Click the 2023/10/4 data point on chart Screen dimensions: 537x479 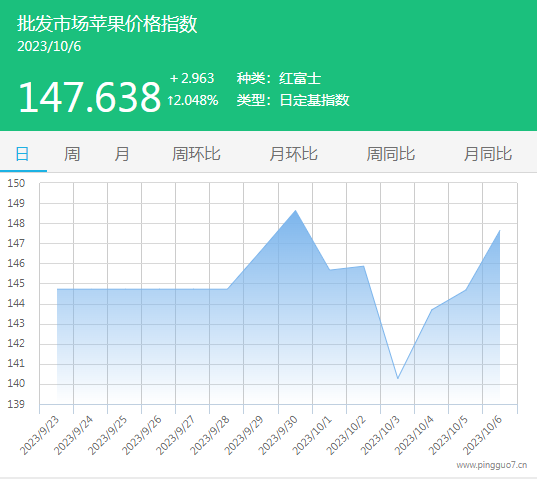[x=432, y=310]
